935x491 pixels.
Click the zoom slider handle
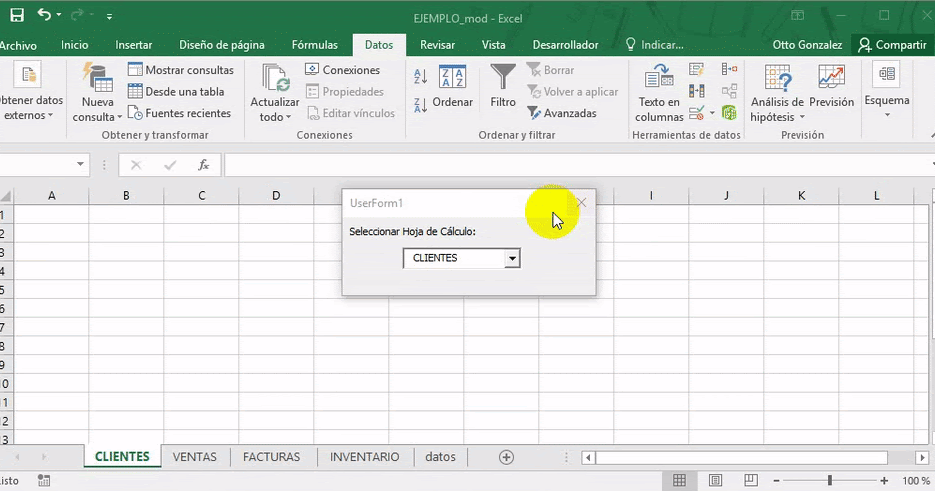(x=829, y=480)
